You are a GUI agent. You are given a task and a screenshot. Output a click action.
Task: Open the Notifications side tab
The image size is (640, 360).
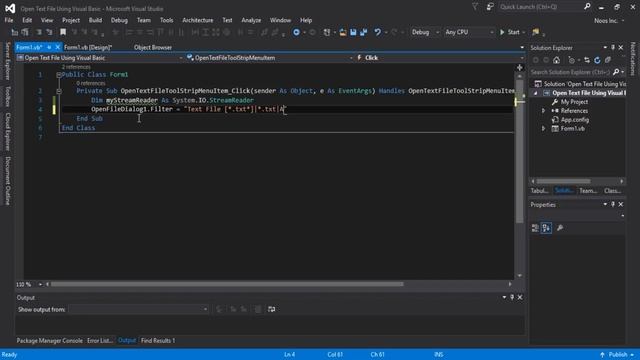633,58
